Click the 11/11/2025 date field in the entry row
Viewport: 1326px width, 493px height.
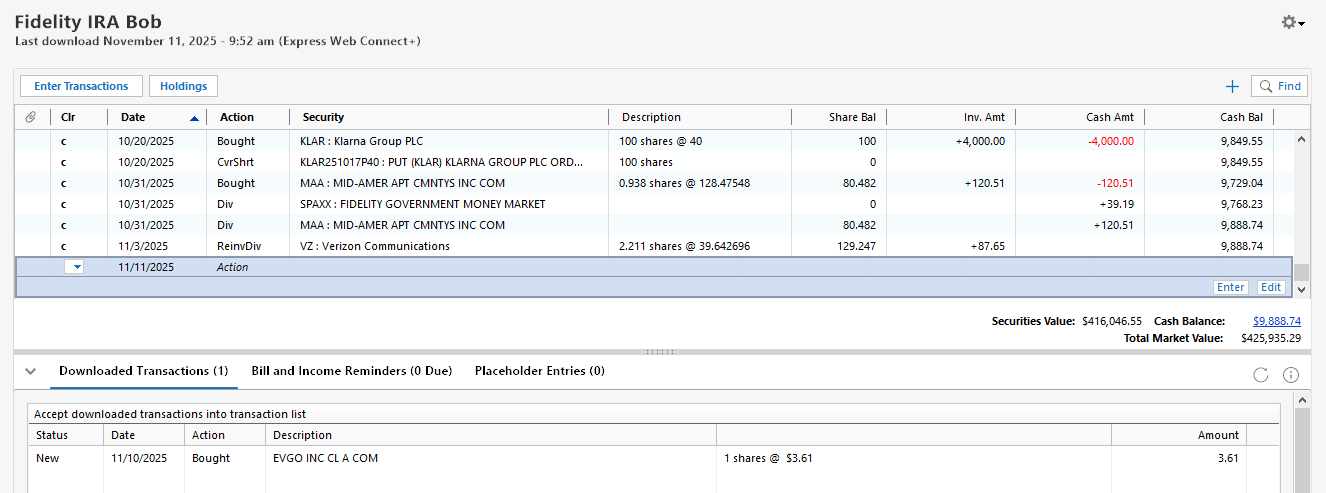coord(146,267)
